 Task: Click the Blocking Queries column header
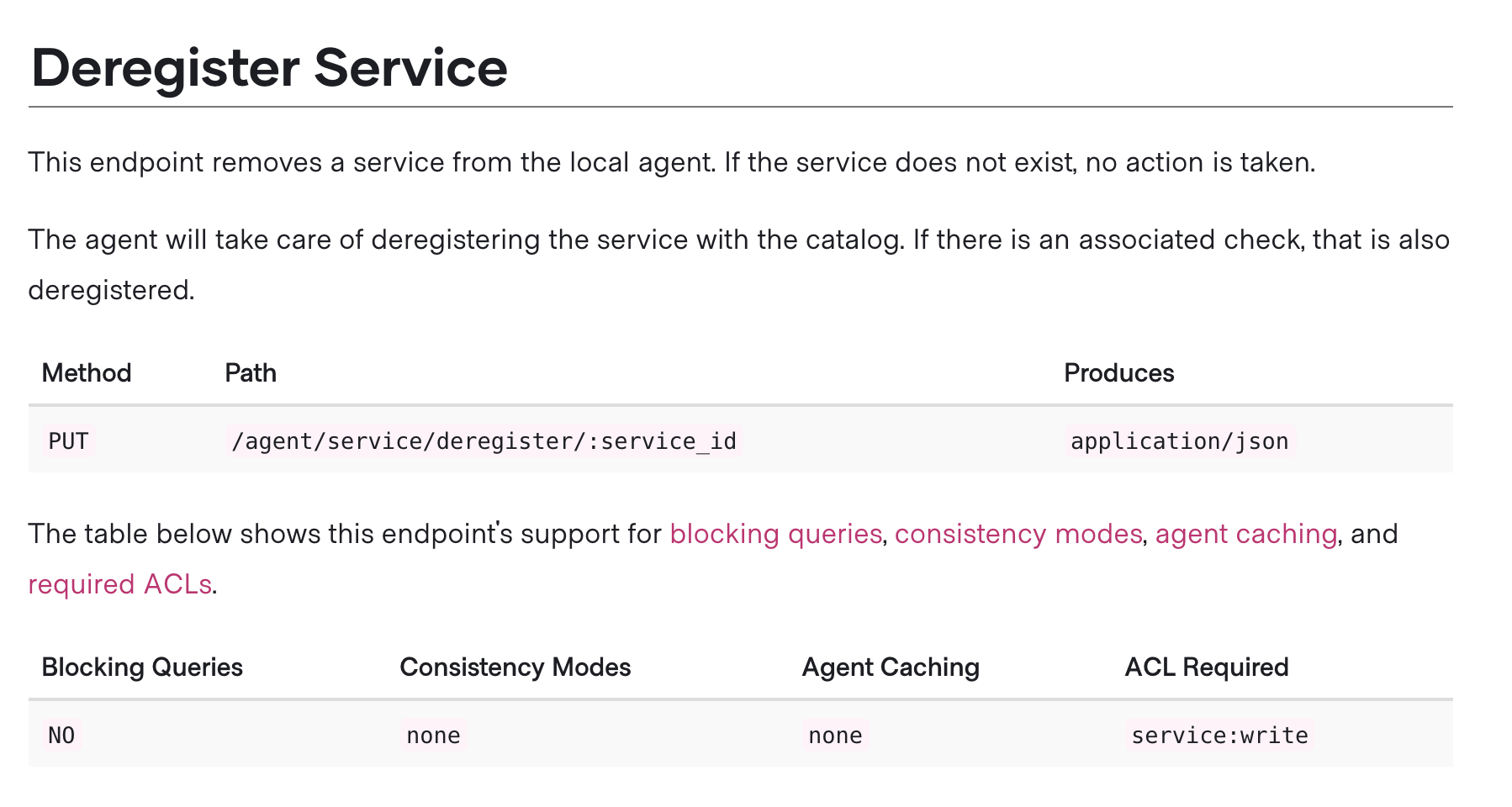pyautogui.click(x=142, y=667)
